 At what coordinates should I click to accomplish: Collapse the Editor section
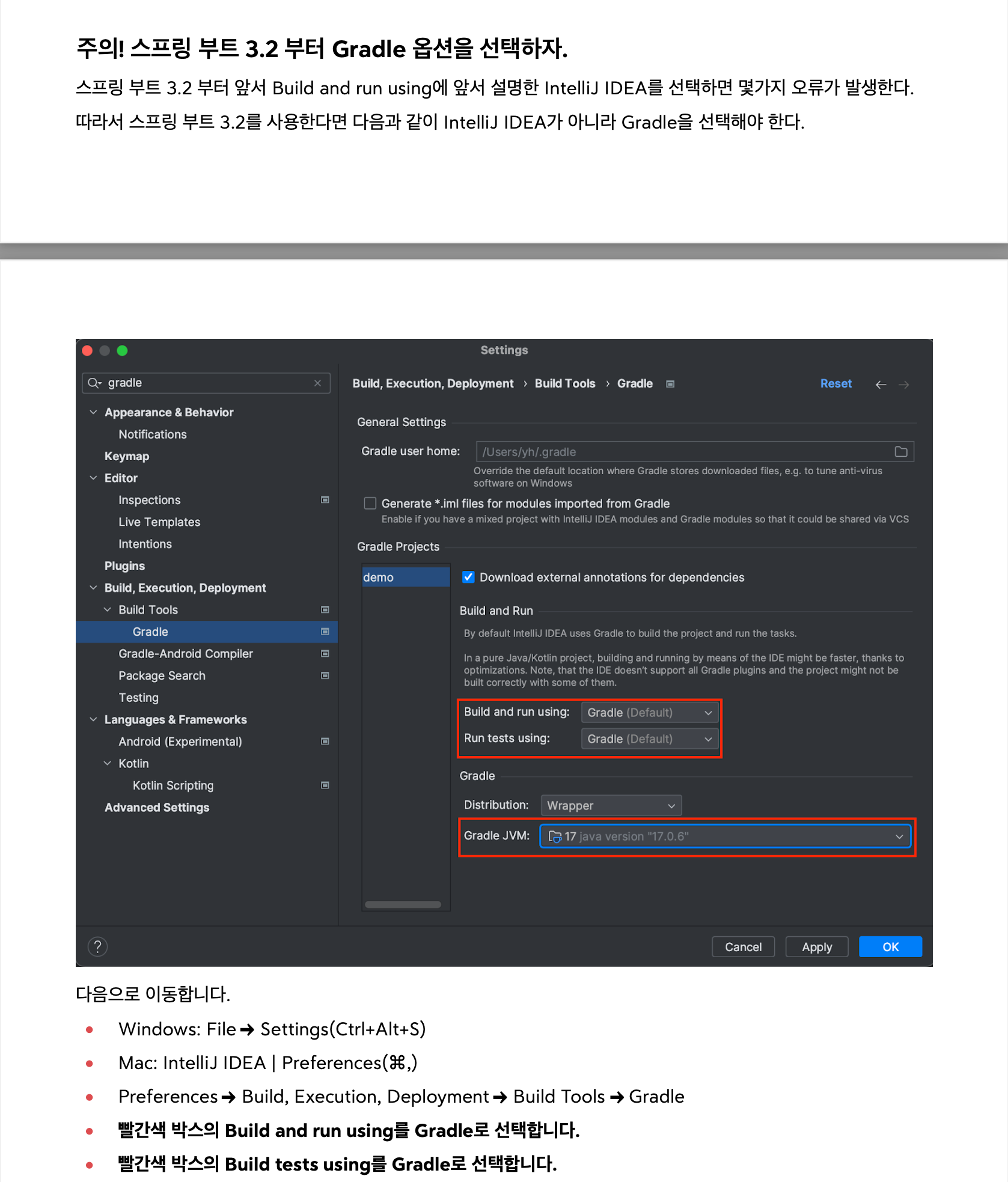pyautogui.click(x=93, y=478)
